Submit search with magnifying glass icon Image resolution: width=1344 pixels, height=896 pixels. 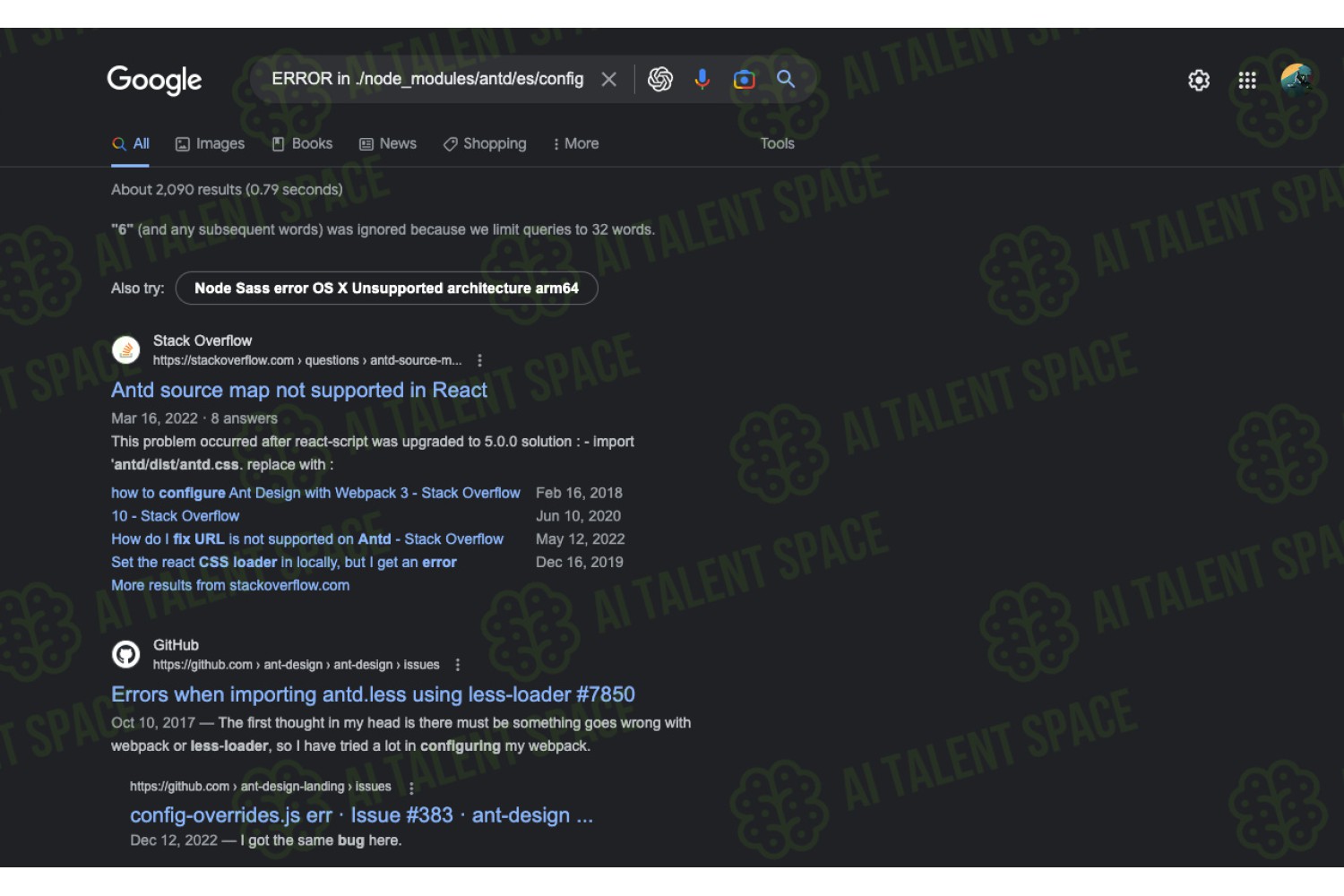tap(786, 79)
